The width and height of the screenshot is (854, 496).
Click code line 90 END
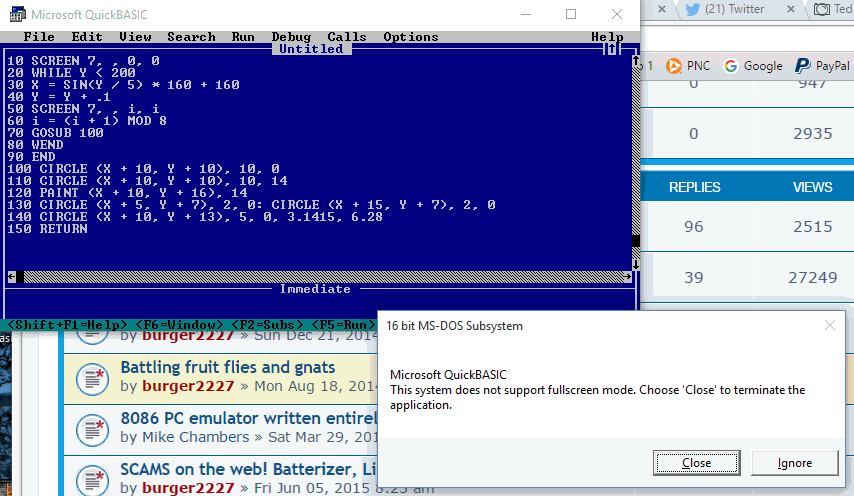pyautogui.click(x=31, y=157)
